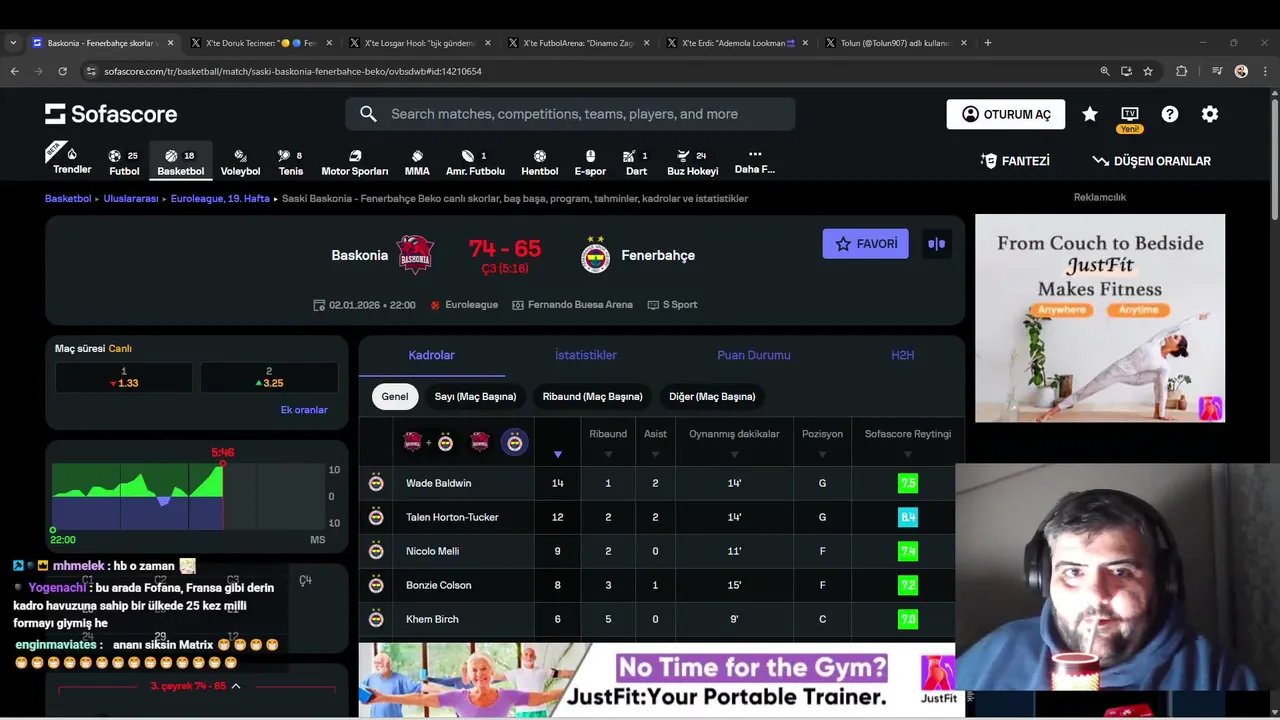Sort by Pozisyon column

(822, 443)
